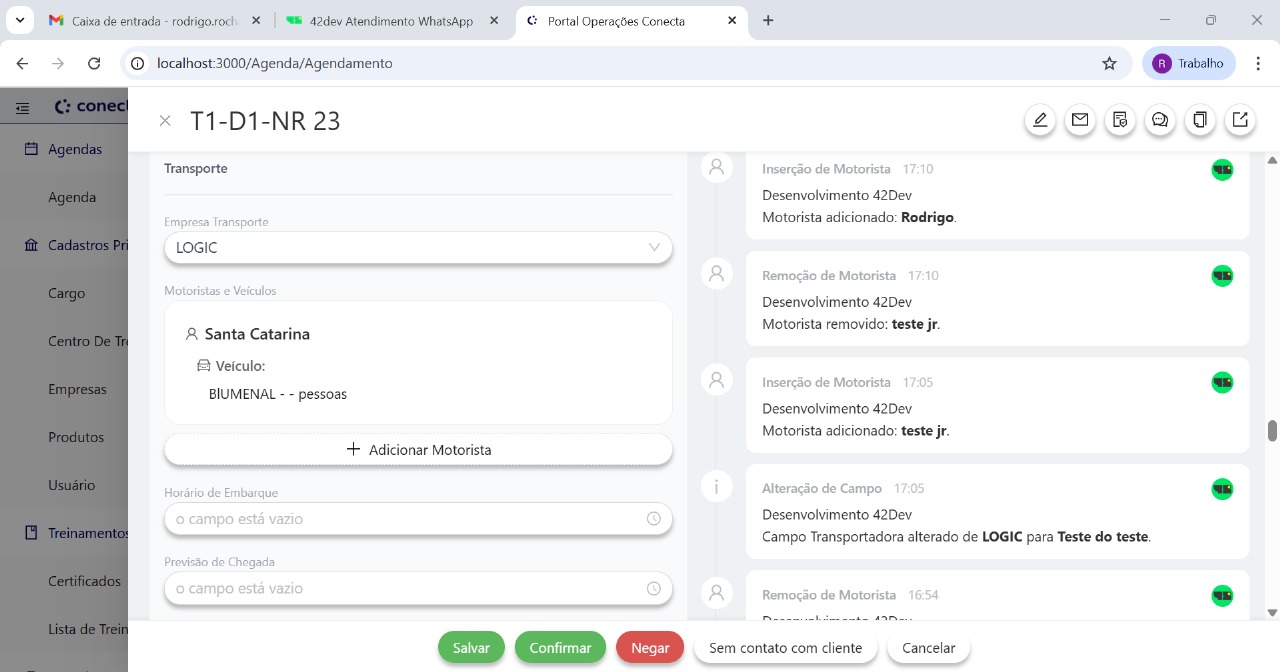Open the Empresa Transporte LOGIC dropdown
The image size is (1280, 672).
click(418, 248)
